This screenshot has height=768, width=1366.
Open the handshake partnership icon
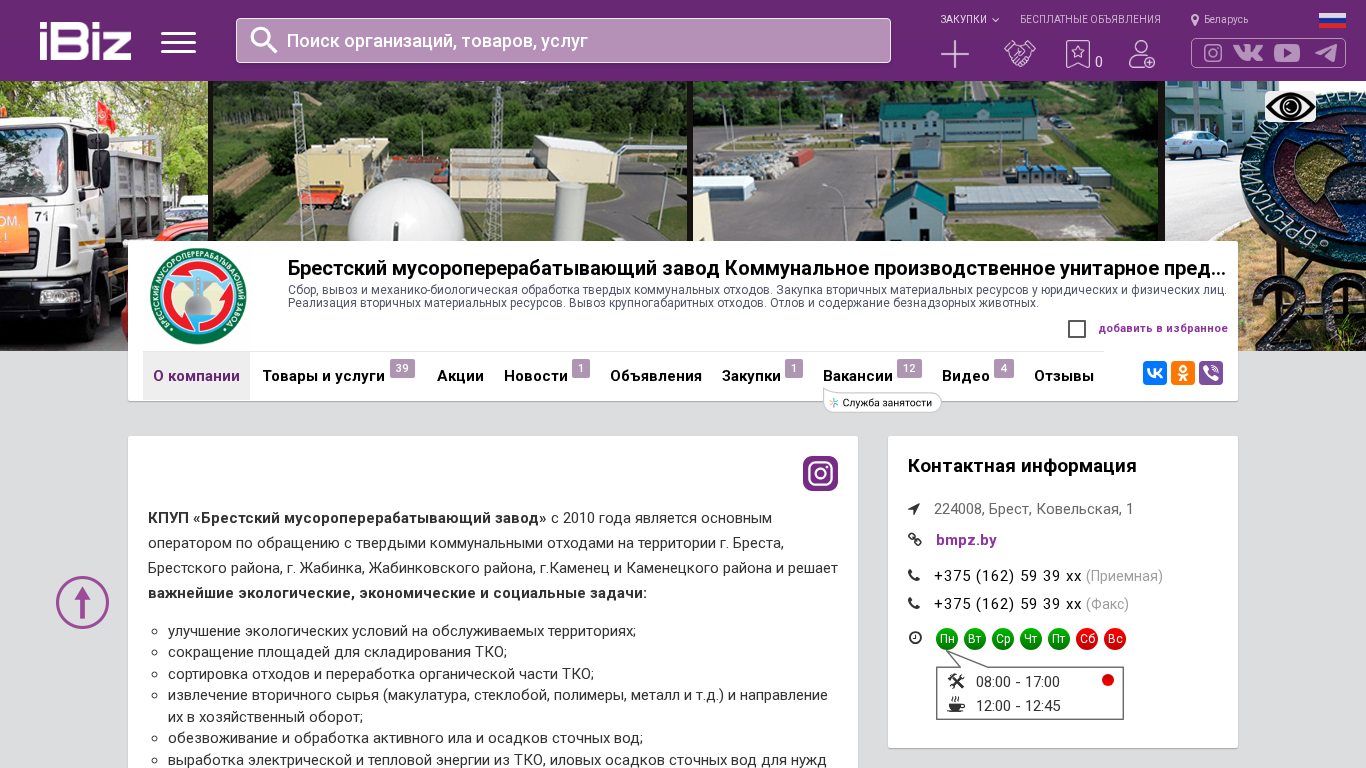click(1019, 54)
